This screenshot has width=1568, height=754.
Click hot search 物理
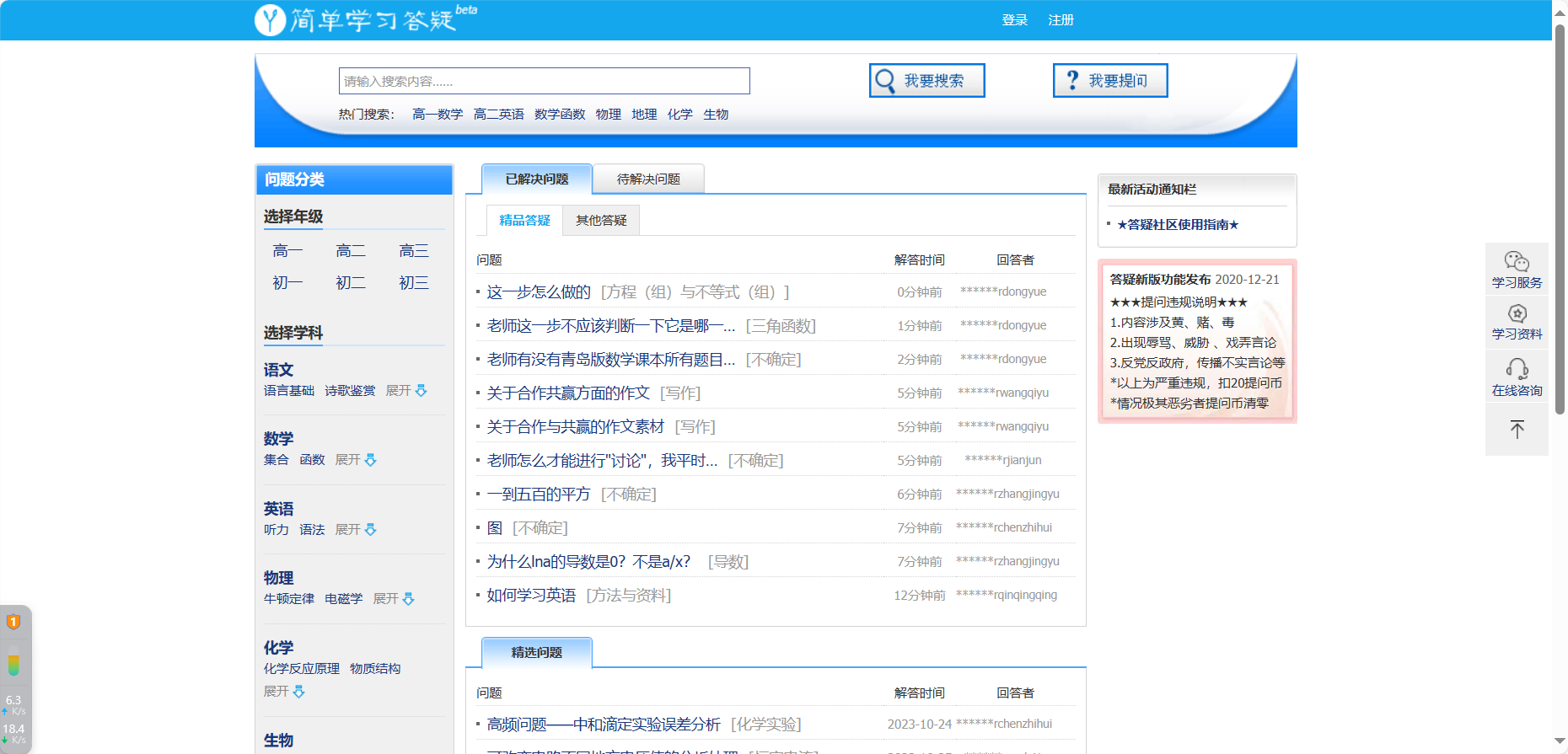(x=609, y=115)
